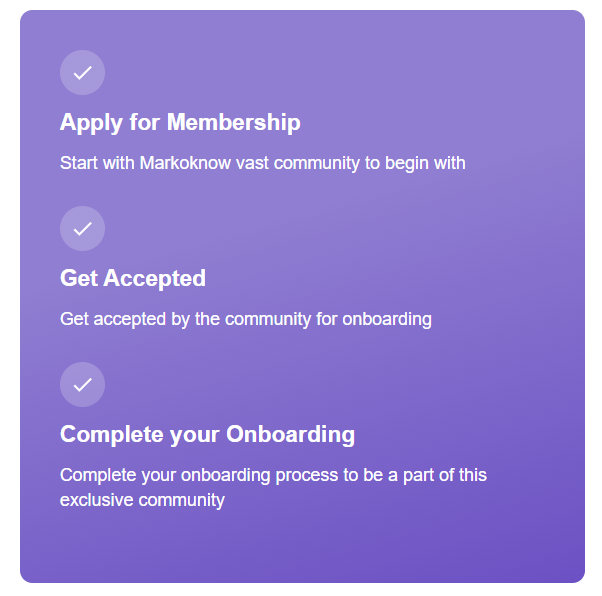Click the empty purple area below exclusive community
The height and width of the screenshot is (596, 602).
[x=300, y=545]
